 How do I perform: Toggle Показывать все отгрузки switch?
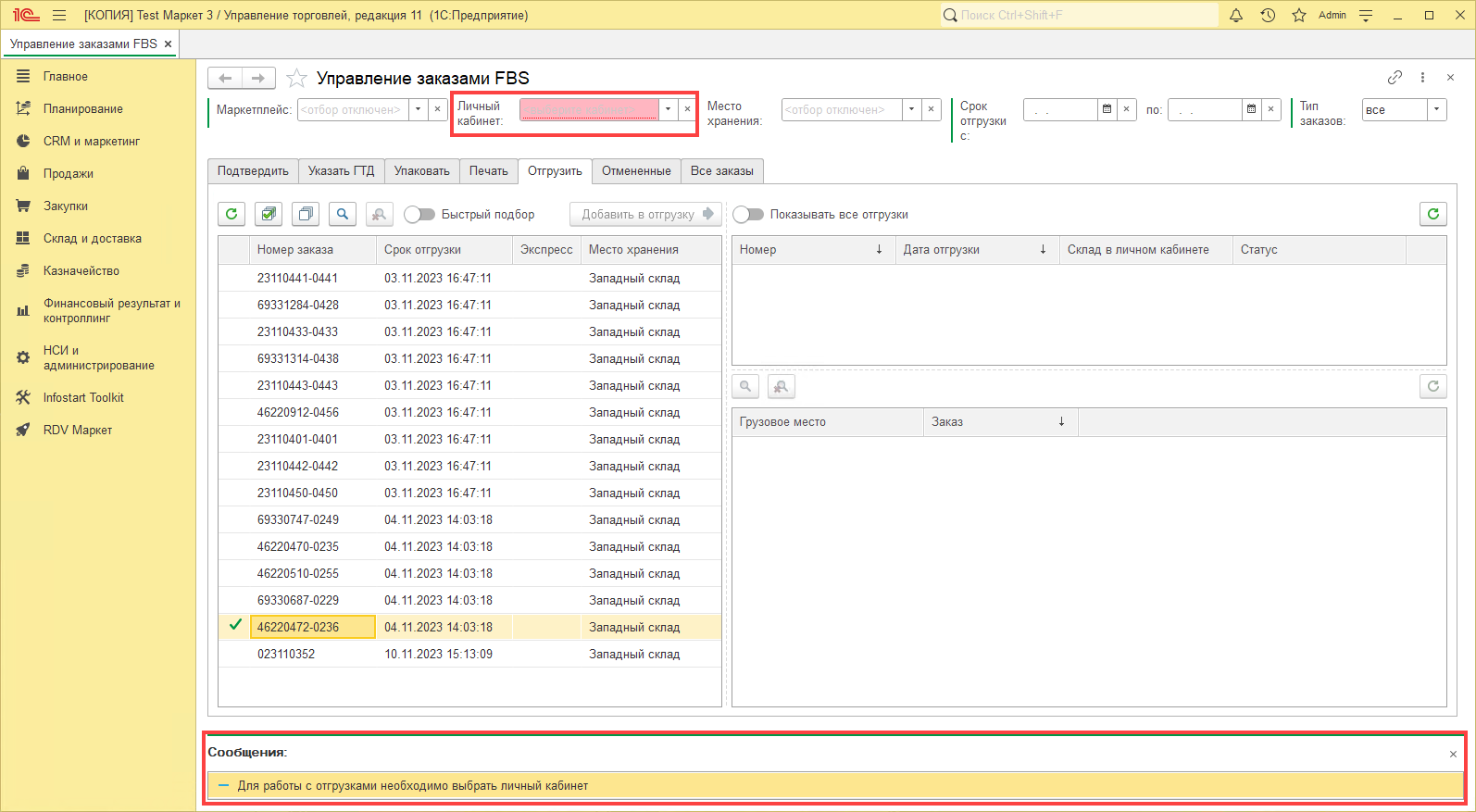pyautogui.click(x=748, y=214)
